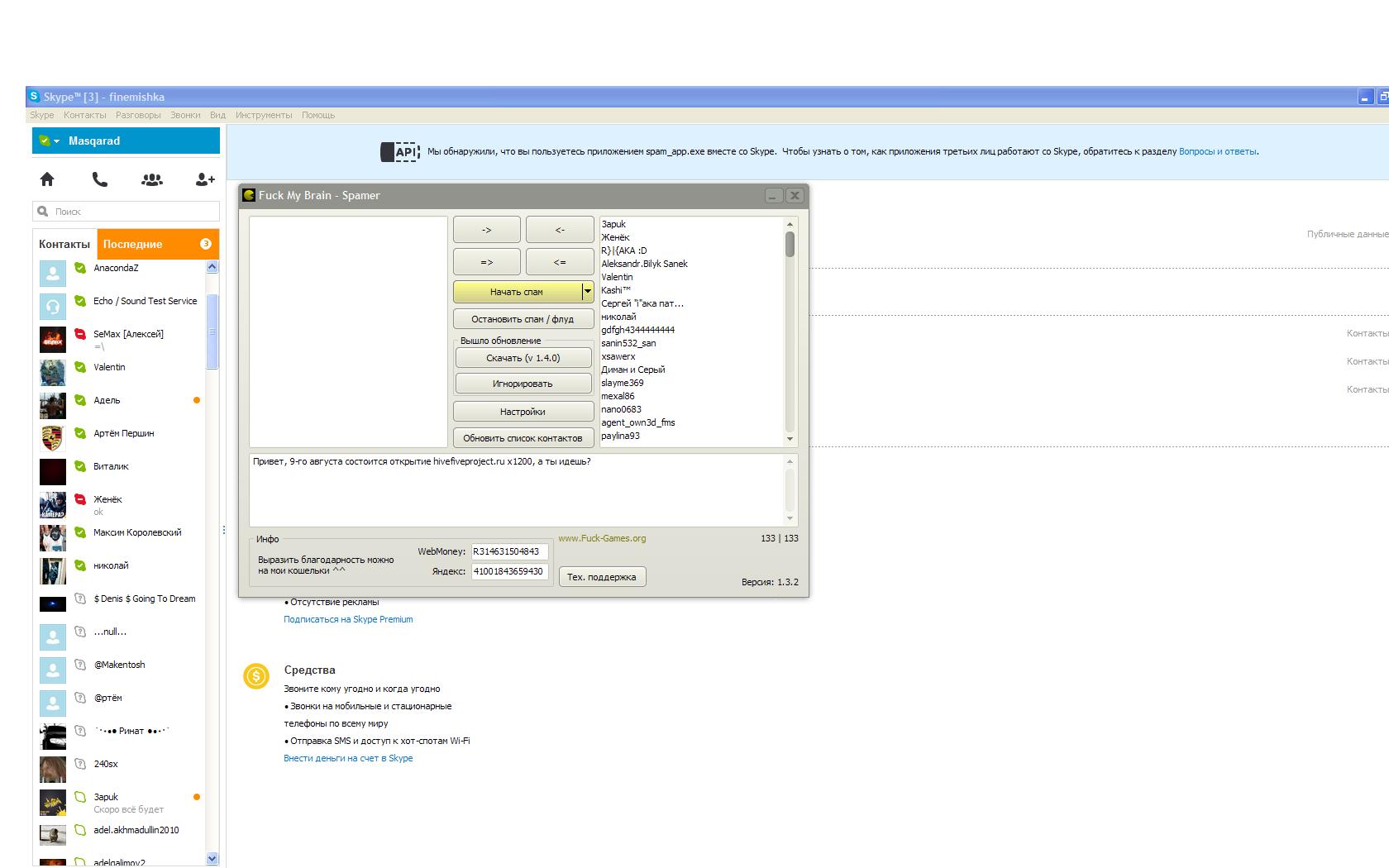The width and height of the screenshot is (1389, 868).
Task: Click the unread count badge on Последние
Action: pyautogui.click(x=206, y=244)
